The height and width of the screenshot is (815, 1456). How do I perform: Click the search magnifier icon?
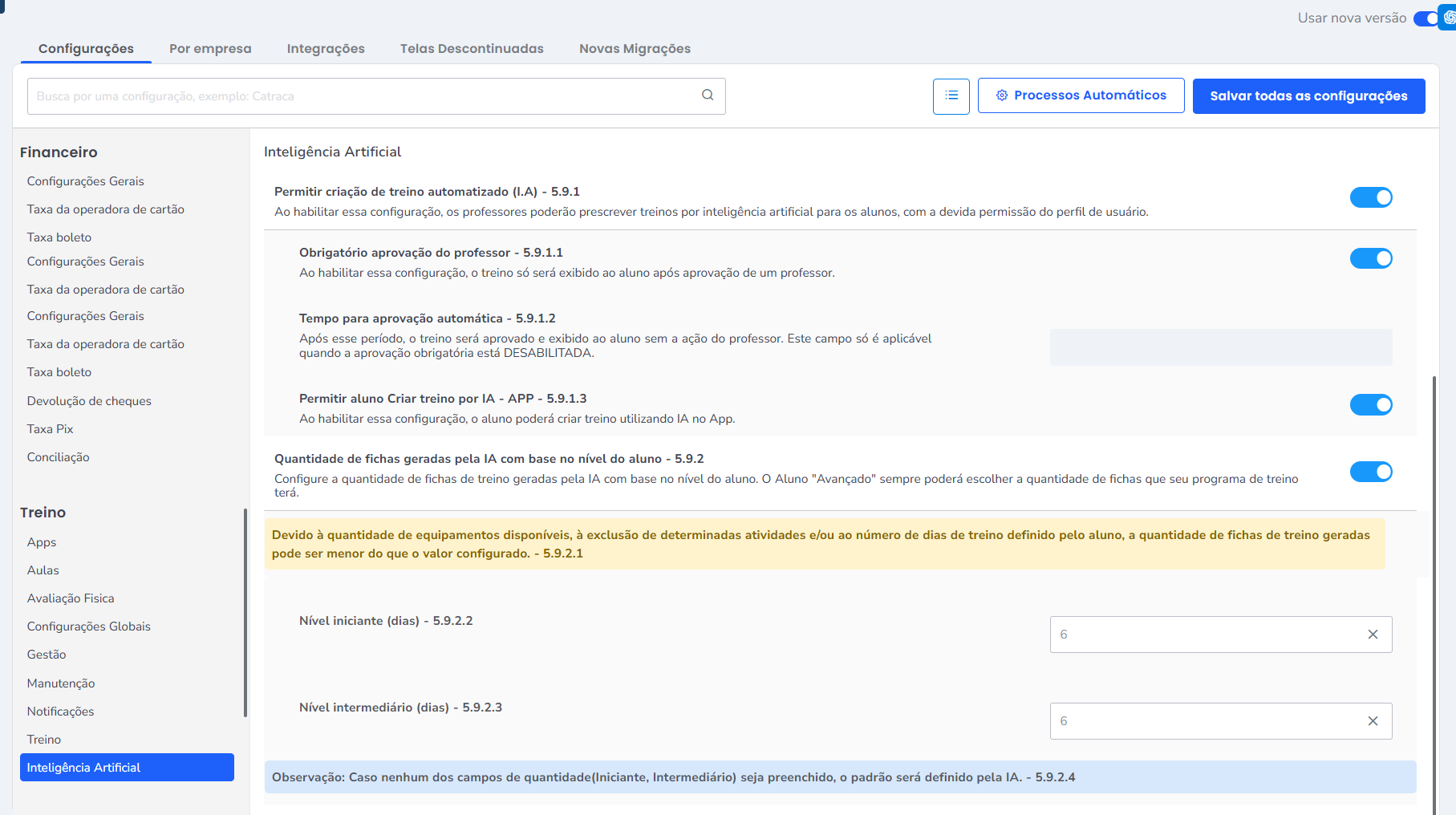pyautogui.click(x=708, y=95)
